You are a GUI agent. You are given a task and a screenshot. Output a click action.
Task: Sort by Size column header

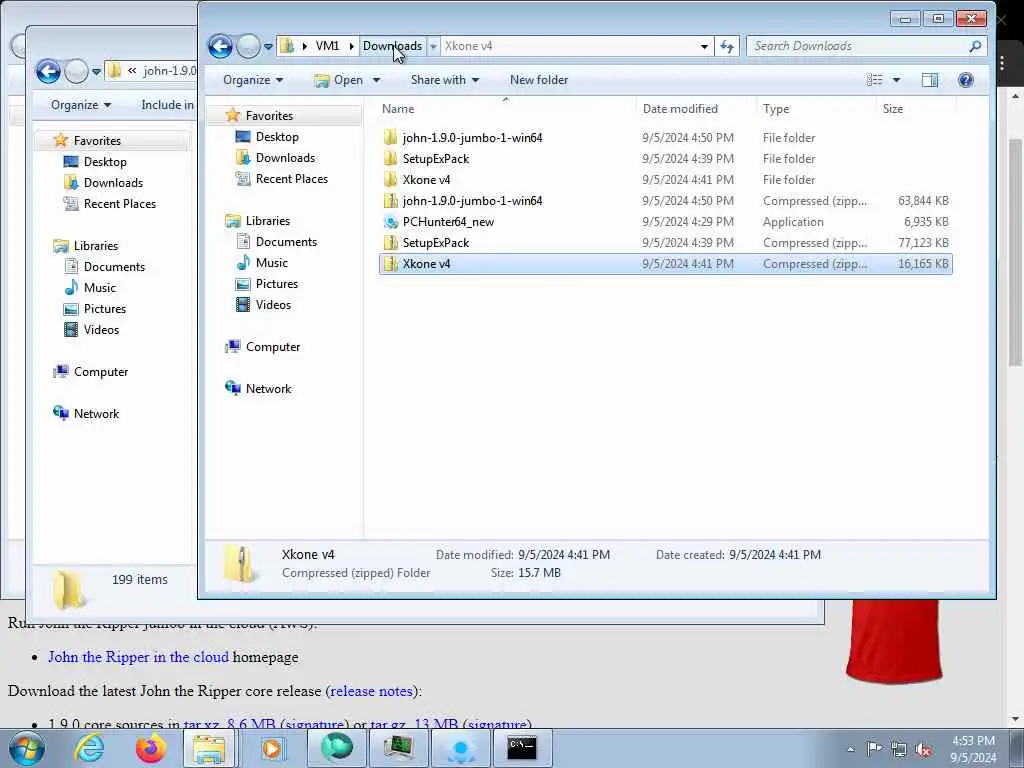pos(916,109)
